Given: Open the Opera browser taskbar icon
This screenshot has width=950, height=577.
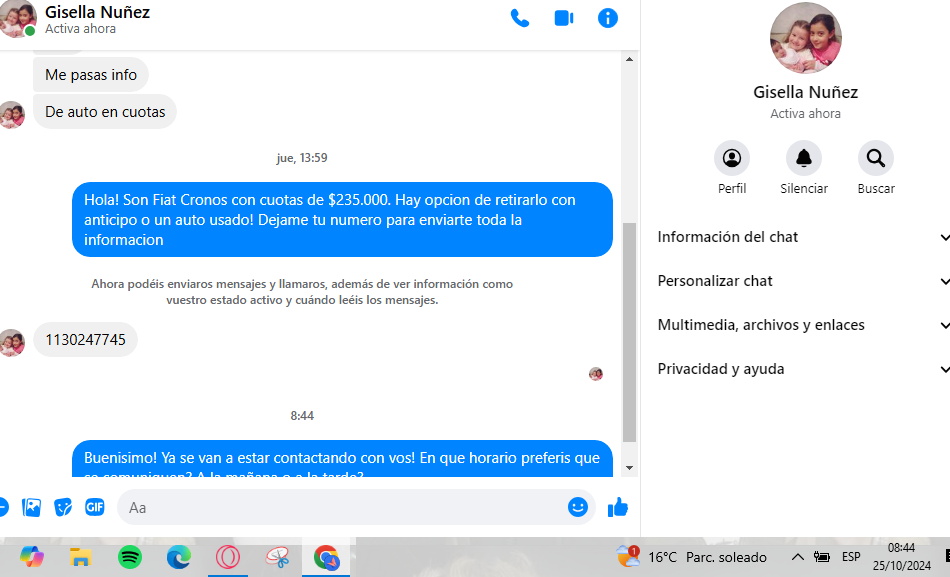Looking at the screenshot, I should point(228,557).
